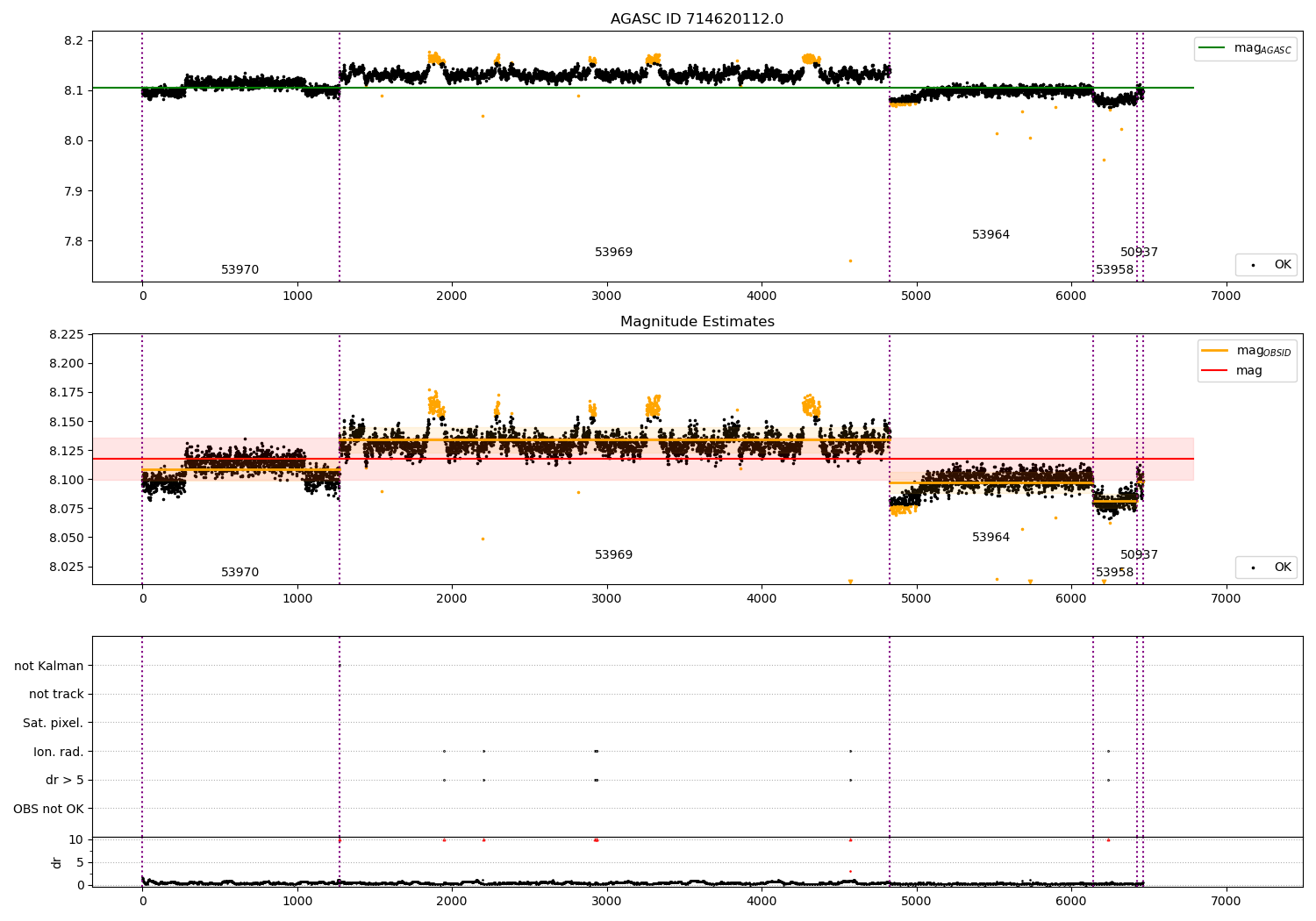The image size is (1316, 921).
Task: Click obsid label 53970 in the AGASC ID plot
Action: pyautogui.click(x=240, y=269)
